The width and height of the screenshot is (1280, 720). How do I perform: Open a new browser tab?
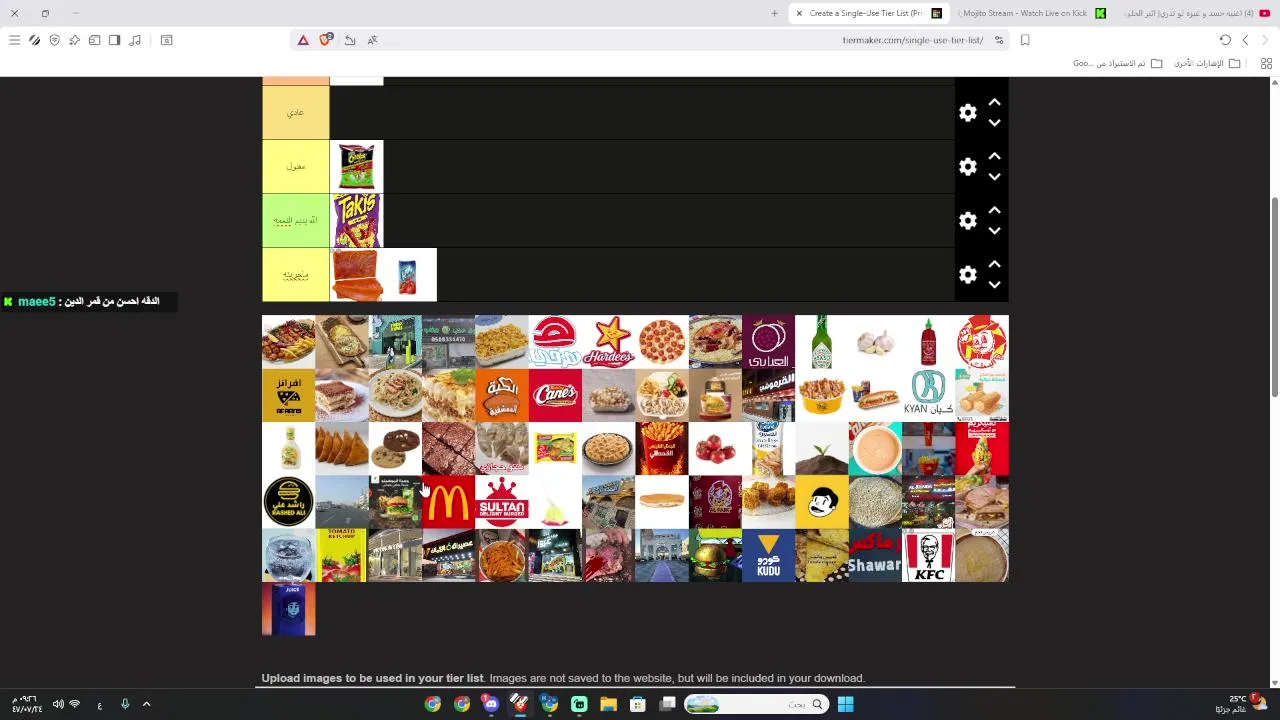[x=774, y=13]
